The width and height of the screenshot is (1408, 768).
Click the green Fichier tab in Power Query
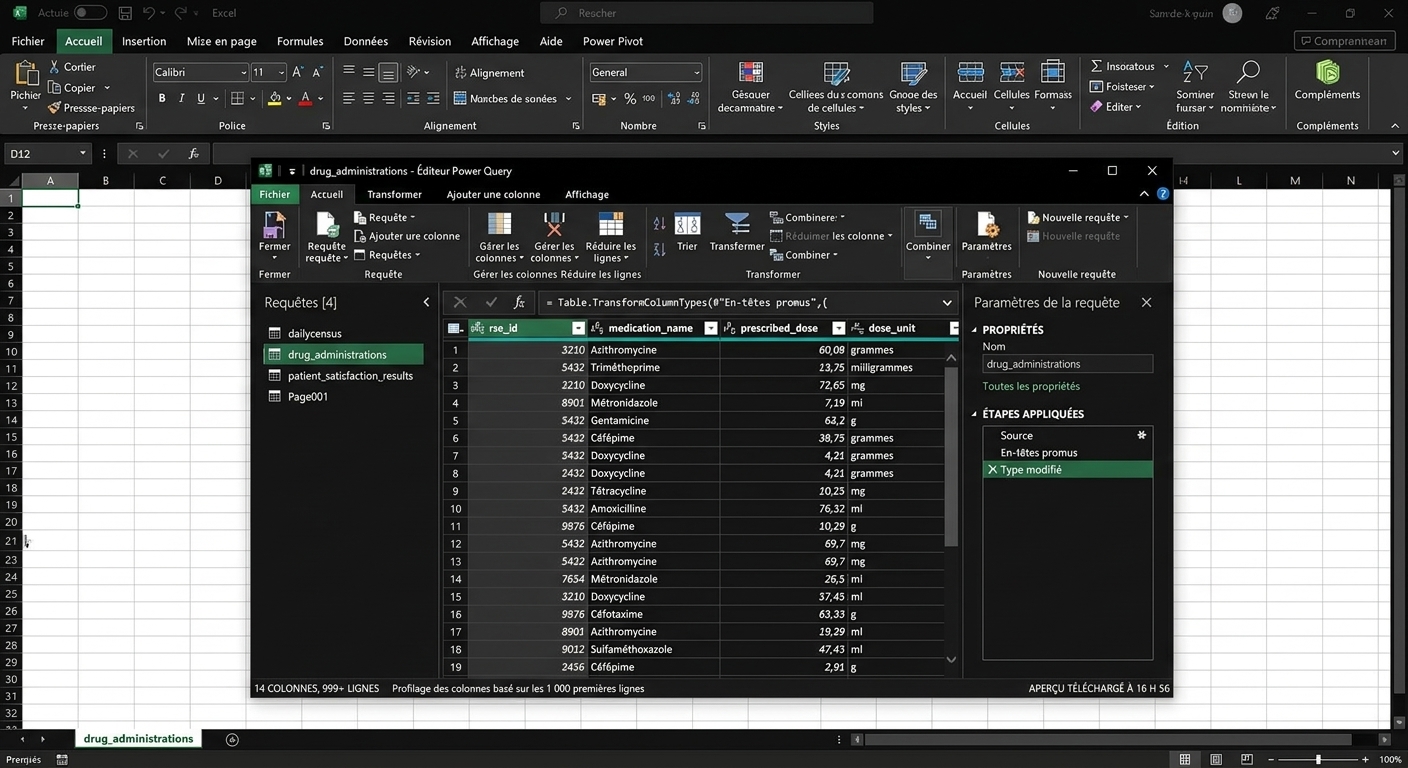274,194
